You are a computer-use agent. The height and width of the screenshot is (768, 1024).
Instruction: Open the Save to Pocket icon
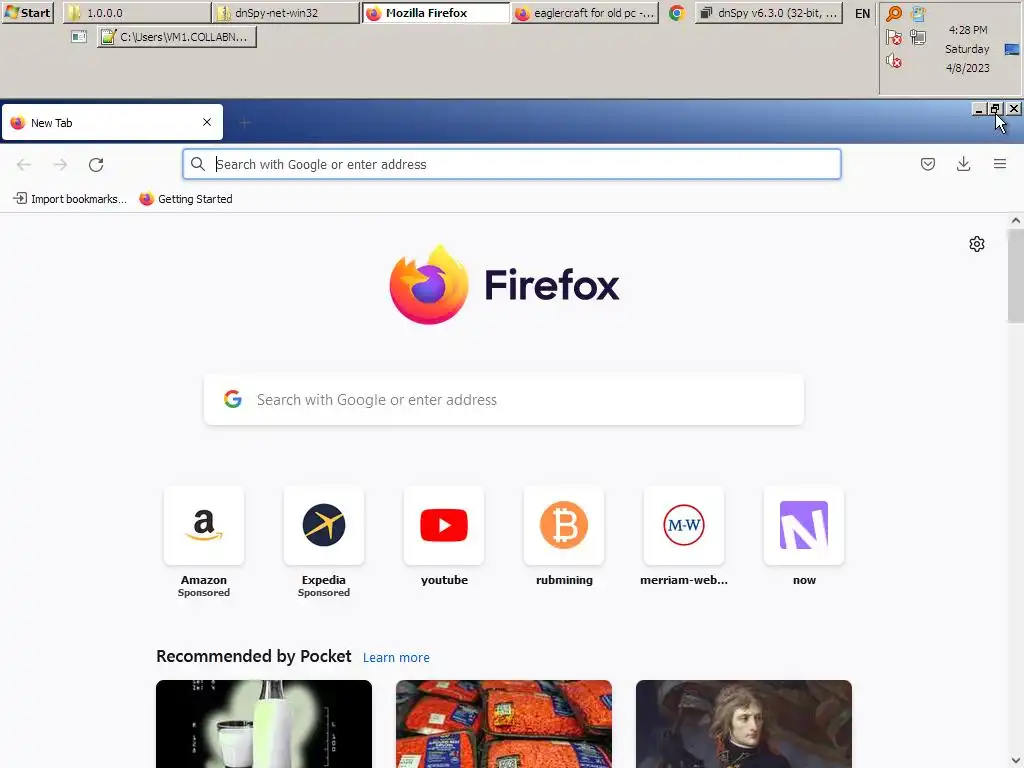click(x=927, y=164)
